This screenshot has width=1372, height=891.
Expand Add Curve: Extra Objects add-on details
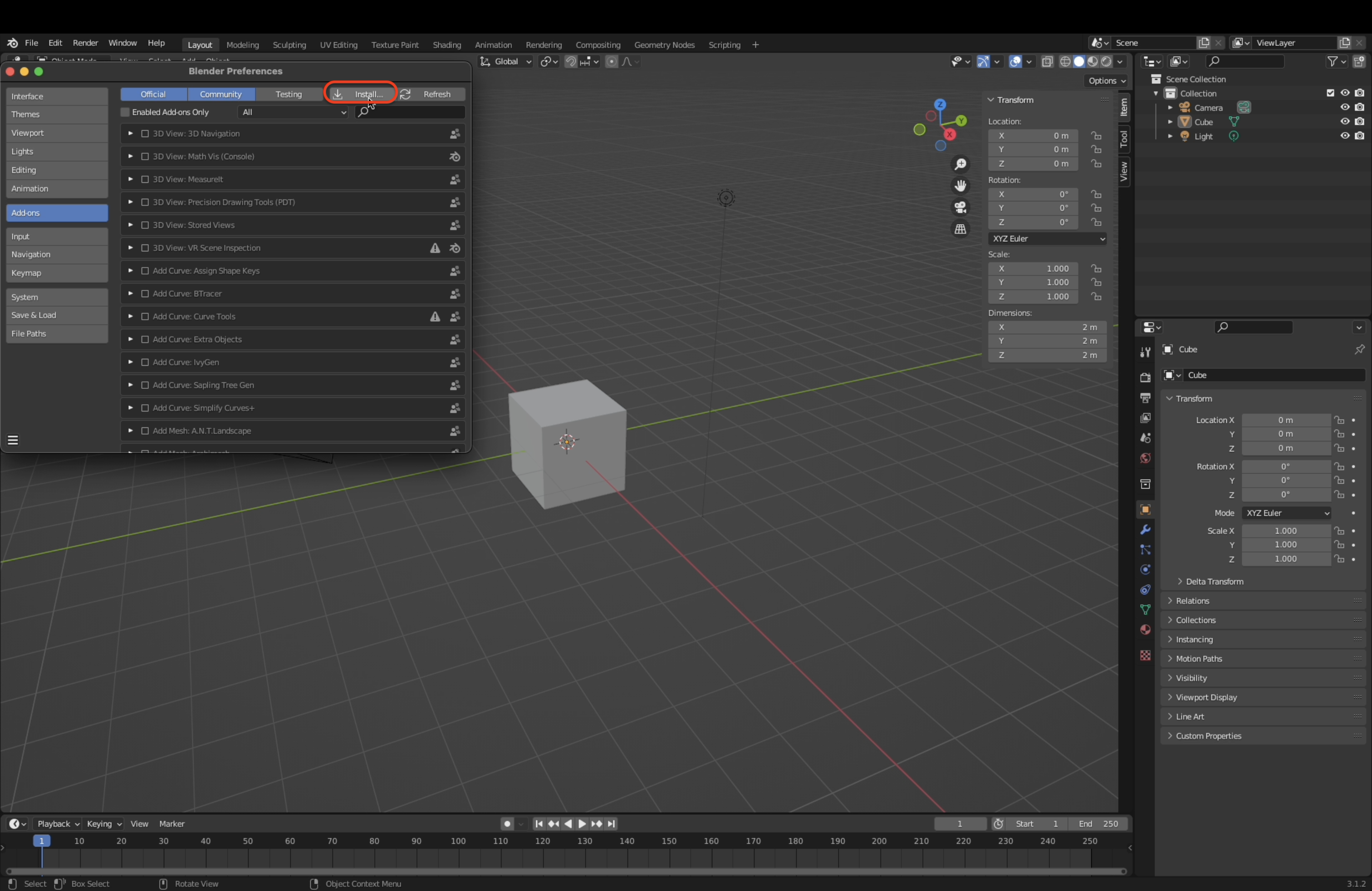(x=130, y=339)
